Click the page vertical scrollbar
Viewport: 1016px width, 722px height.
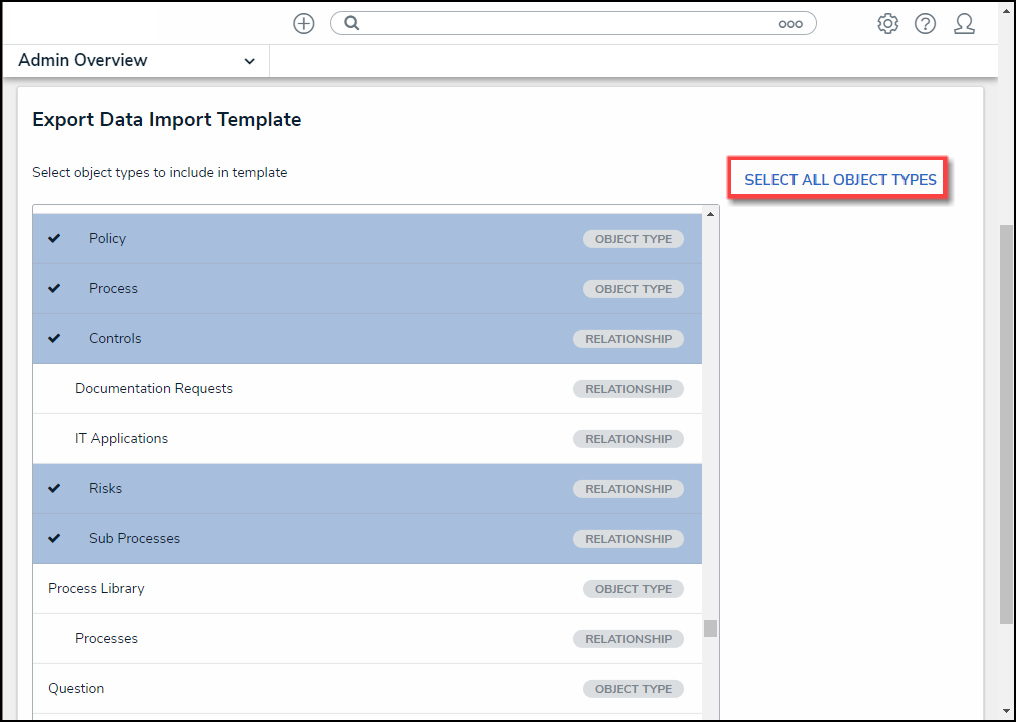coord(1006,425)
